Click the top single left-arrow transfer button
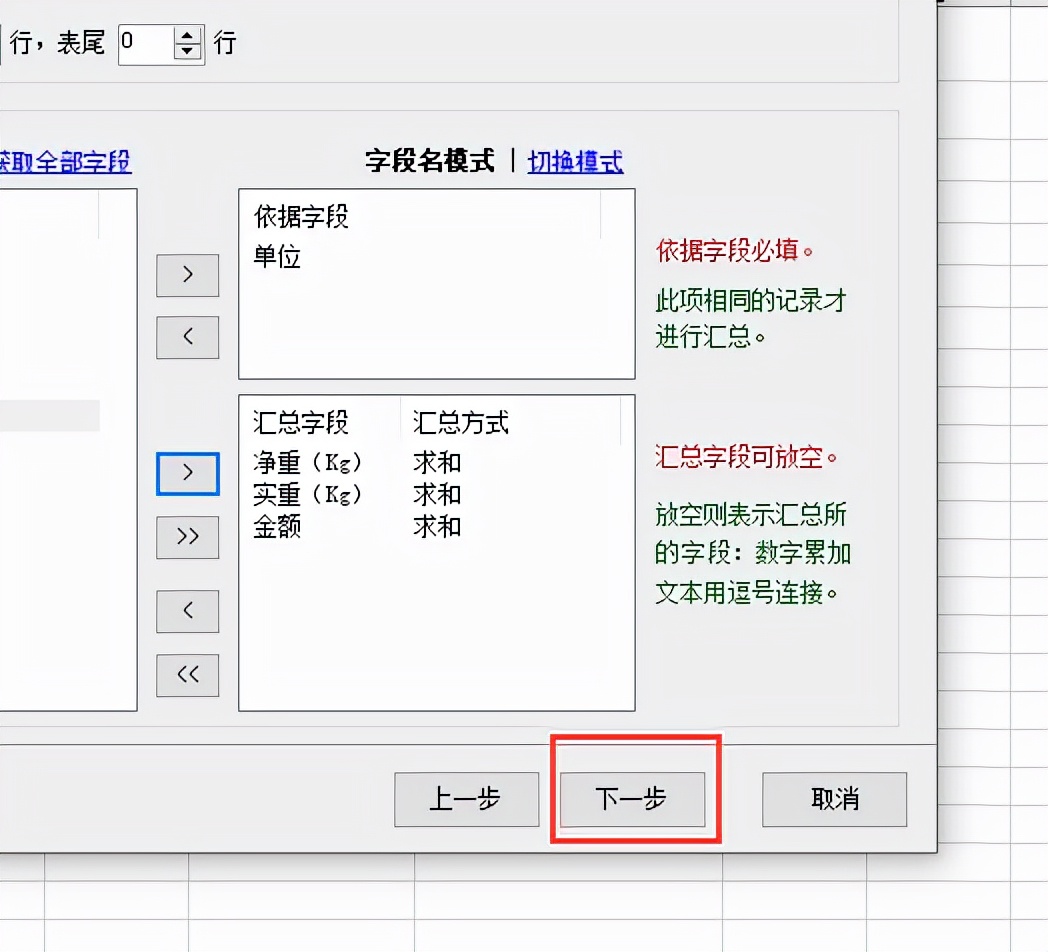This screenshot has height=952, width=1048. (x=187, y=337)
